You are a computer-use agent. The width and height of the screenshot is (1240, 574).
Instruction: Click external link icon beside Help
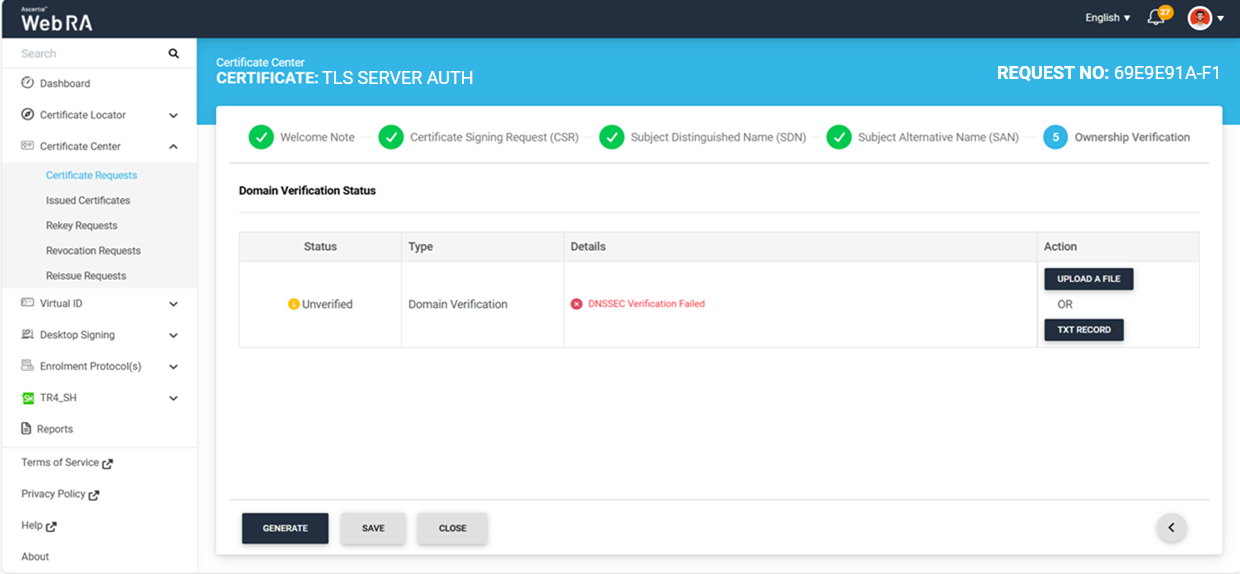click(52, 526)
